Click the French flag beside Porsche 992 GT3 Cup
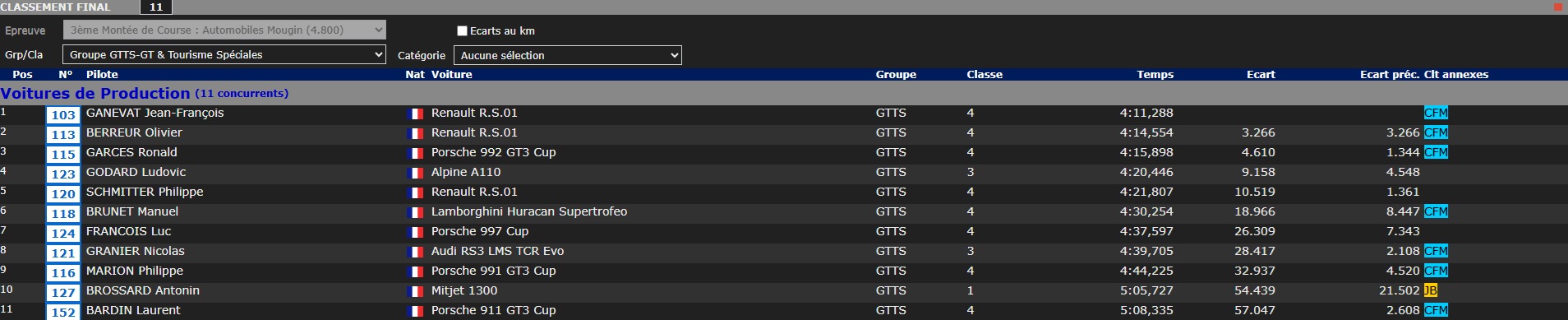 pyautogui.click(x=415, y=154)
